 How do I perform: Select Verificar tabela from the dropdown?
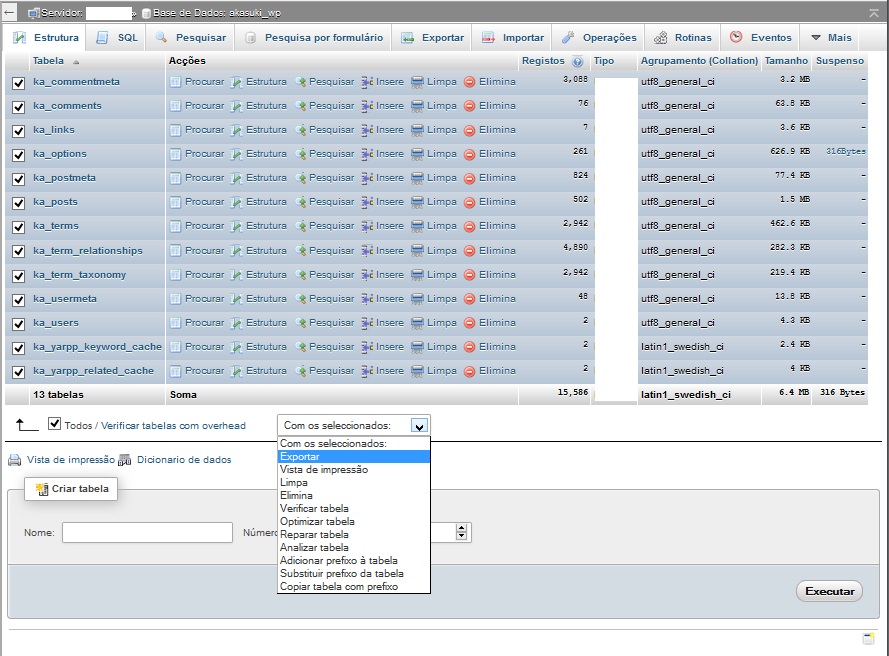pyautogui.click(x=354, y=509)
